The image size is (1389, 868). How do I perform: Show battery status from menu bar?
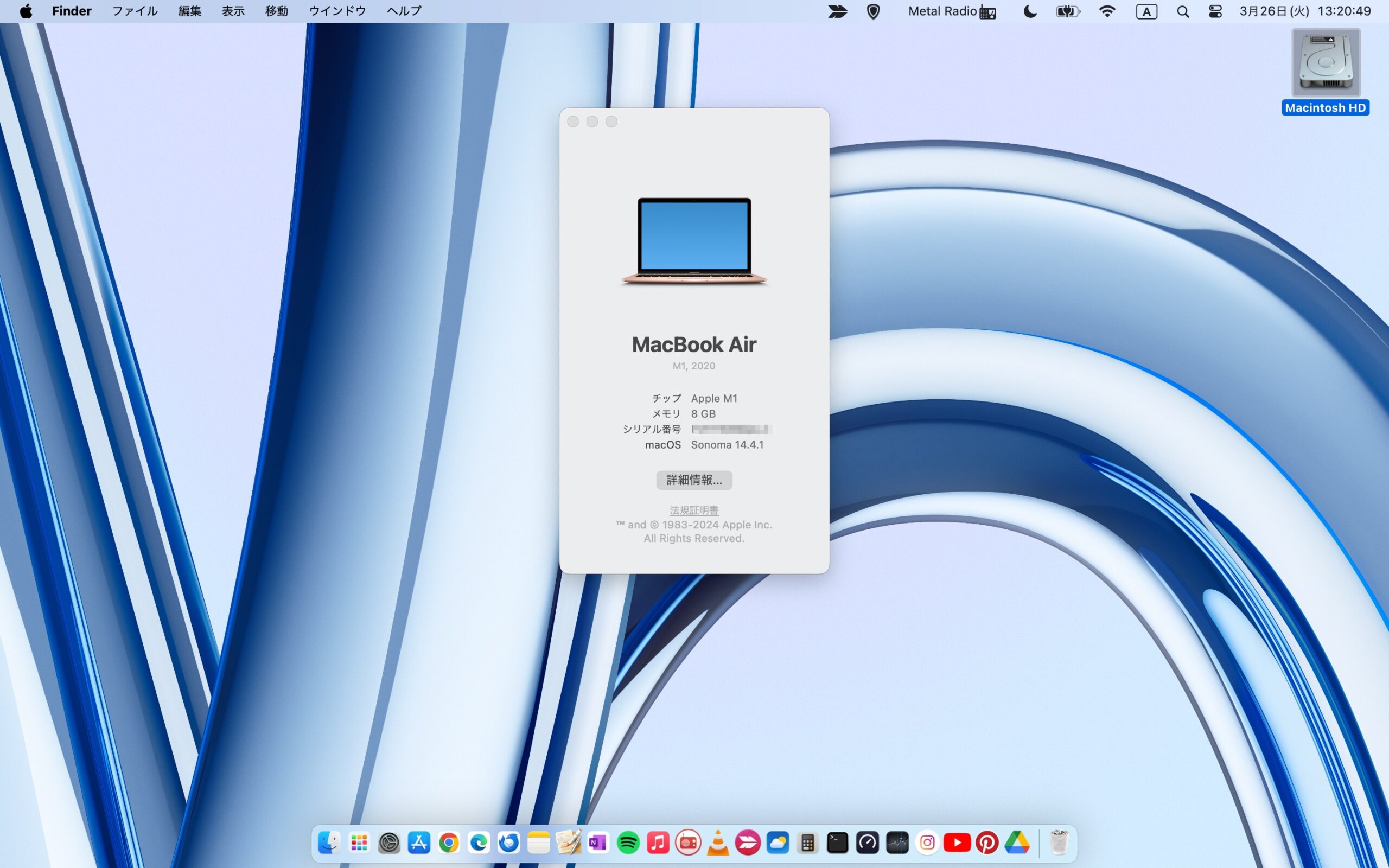(x=1068, y=11)
